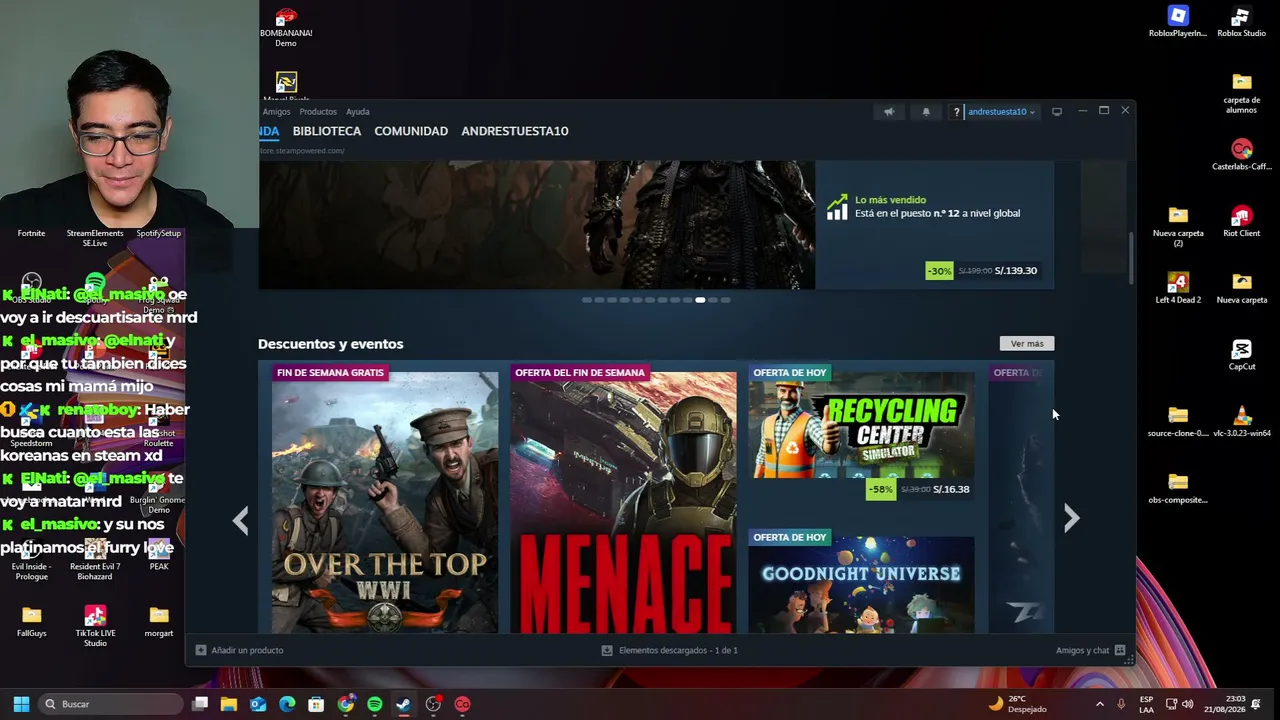1280x720 pixels.
Task: Select the Casterlabs-Caff... desktop icon
Action: click(x=1241, y=155)
